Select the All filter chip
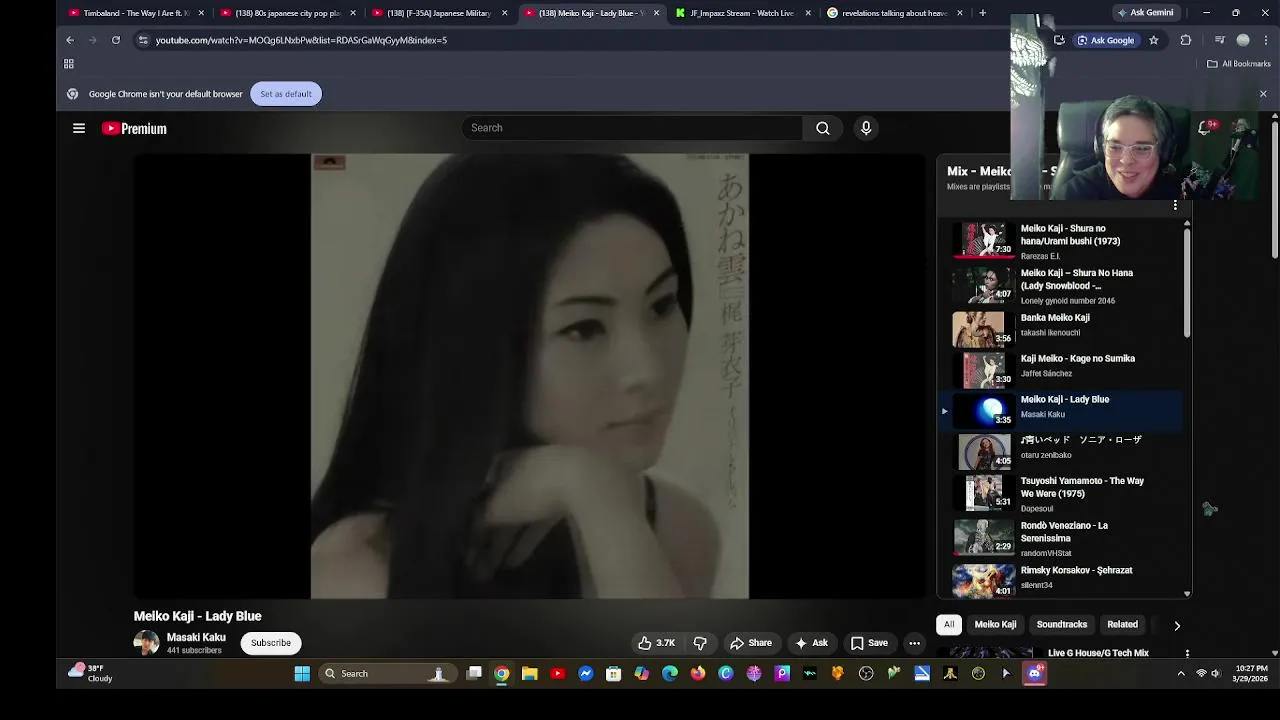The height and width of the screenshot is (720, 1280). 949,624
